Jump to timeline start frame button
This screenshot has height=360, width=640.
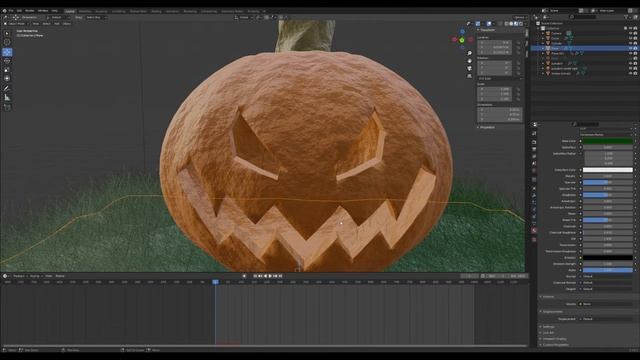255,276
